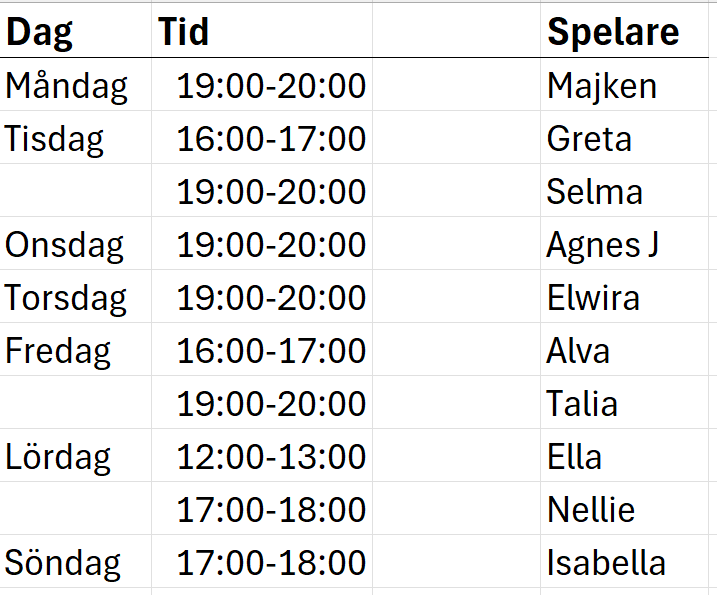Select the Torsdag cell
The width and height of the screenshot is (717, 595).
[x=67, y=298]
